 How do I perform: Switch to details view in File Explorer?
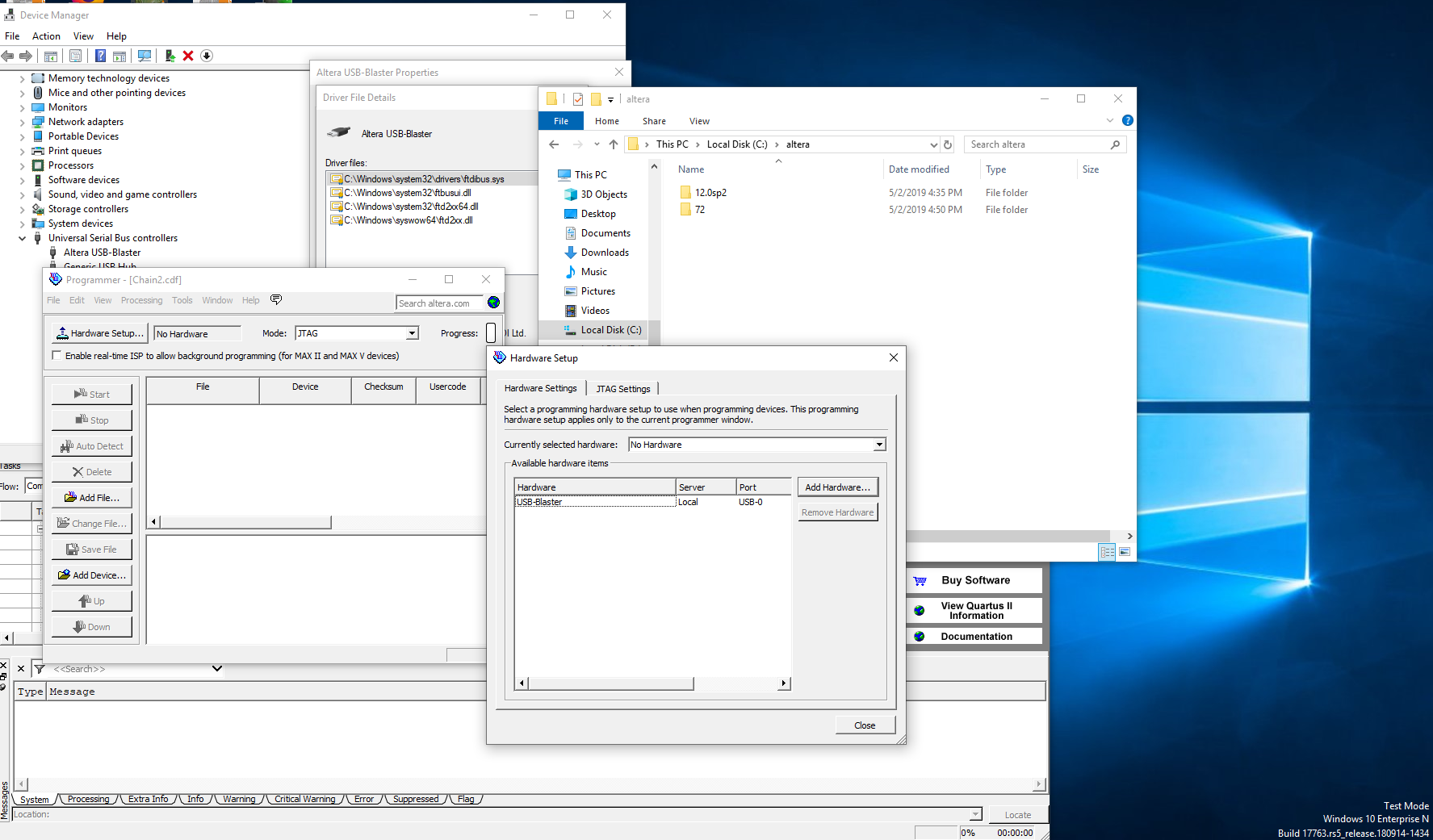point(1108,552)
